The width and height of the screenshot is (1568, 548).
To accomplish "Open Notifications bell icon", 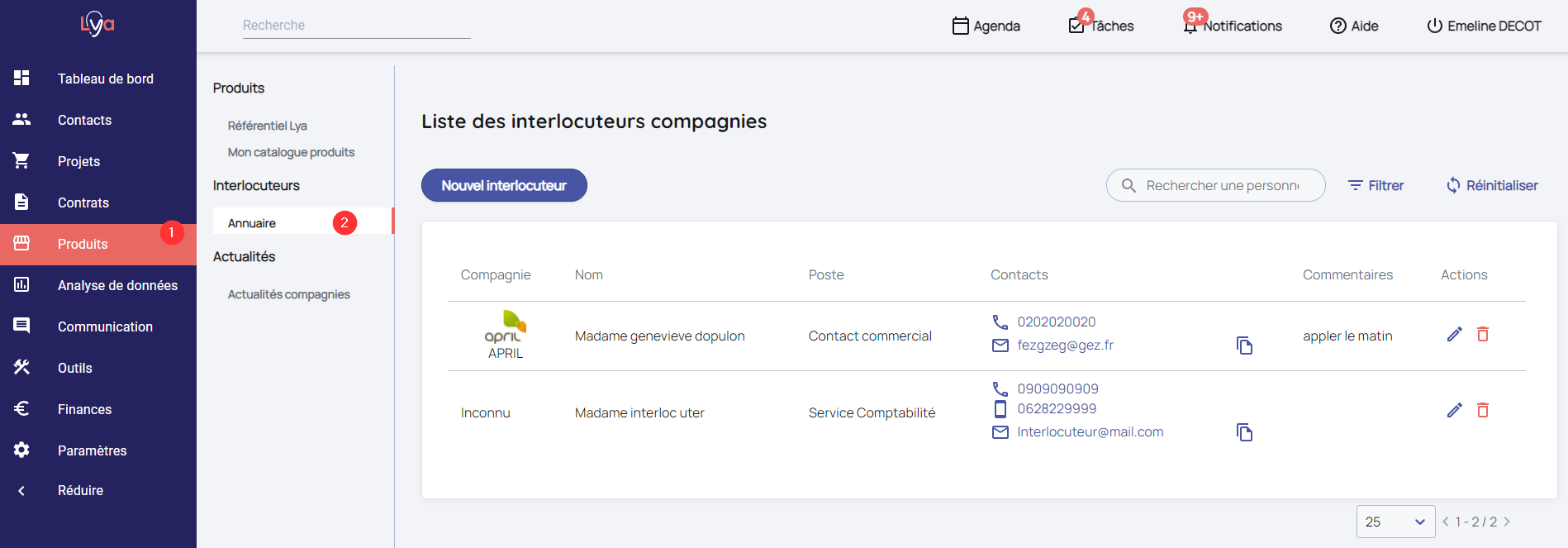I will (1190, 26).
